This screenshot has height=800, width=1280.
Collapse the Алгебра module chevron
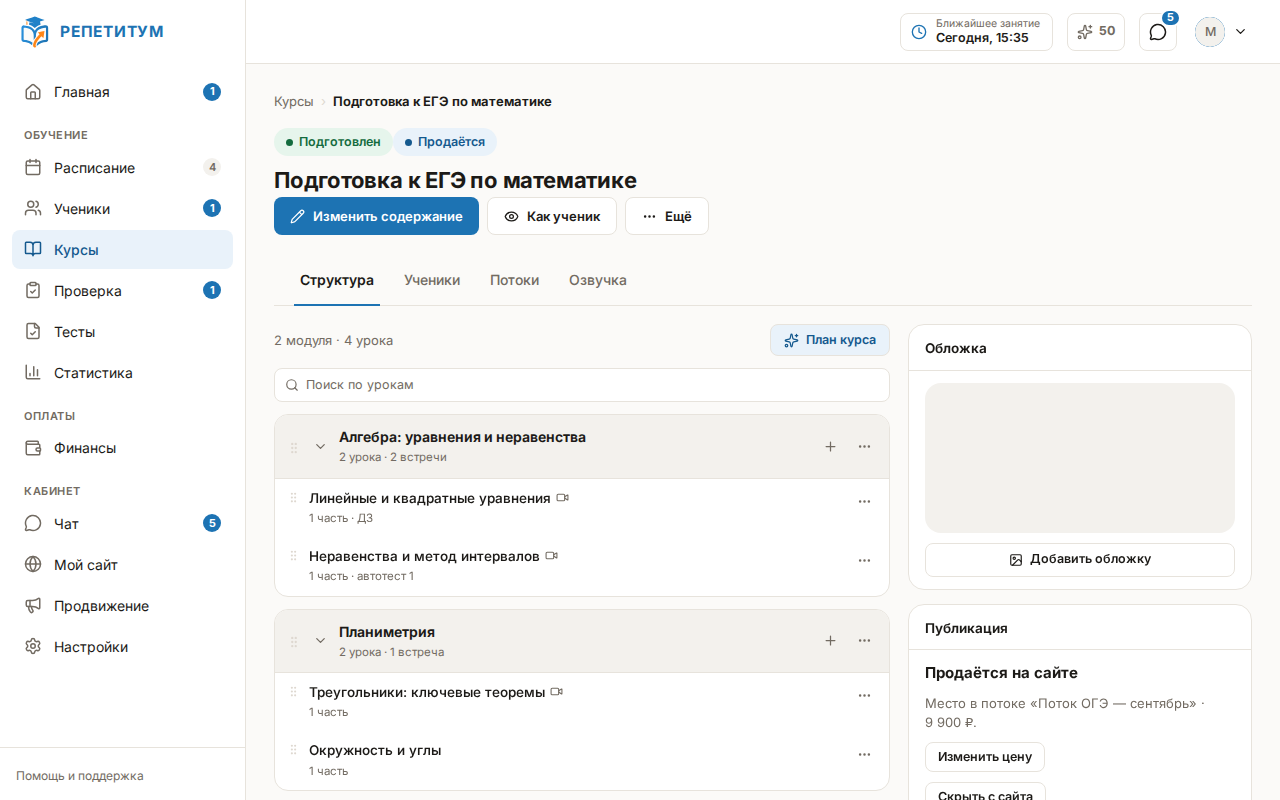pyautogui.click(x=320, y=447)
